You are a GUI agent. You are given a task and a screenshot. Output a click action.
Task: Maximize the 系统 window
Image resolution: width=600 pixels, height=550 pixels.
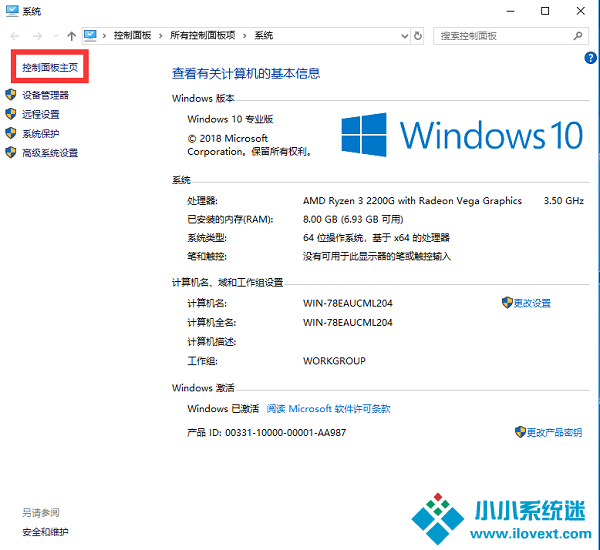(x=545, y=11)
